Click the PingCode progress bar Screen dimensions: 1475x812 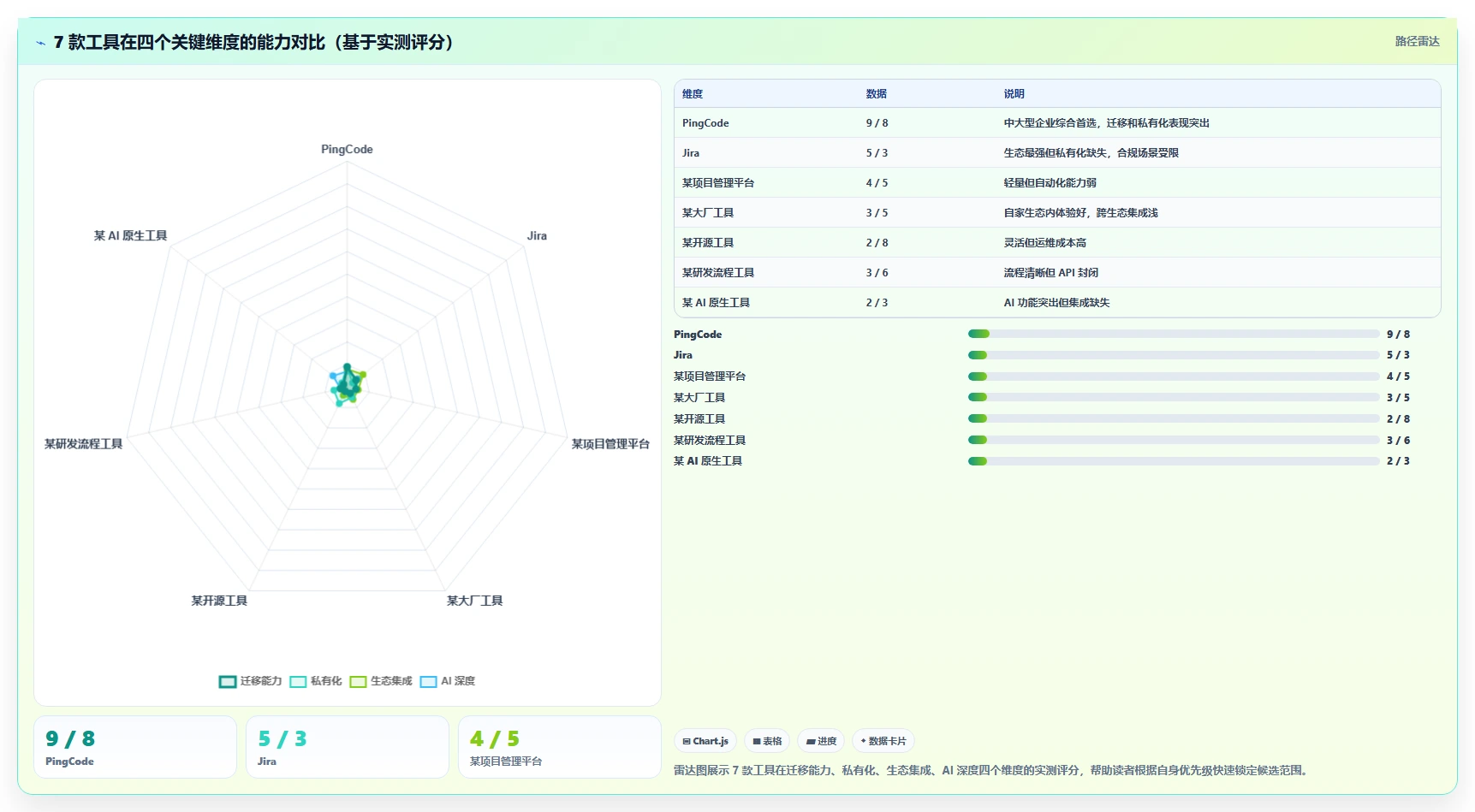[1174, 334]
